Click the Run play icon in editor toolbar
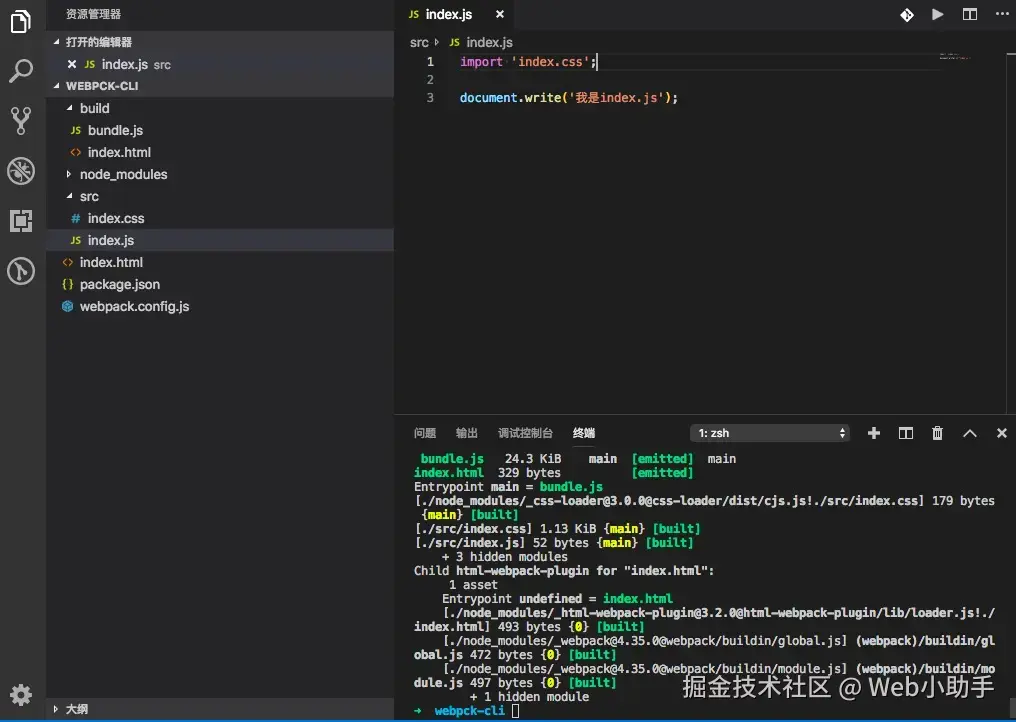The width and height of the screenshot is (1016, 722). click(x=938, y=14)
